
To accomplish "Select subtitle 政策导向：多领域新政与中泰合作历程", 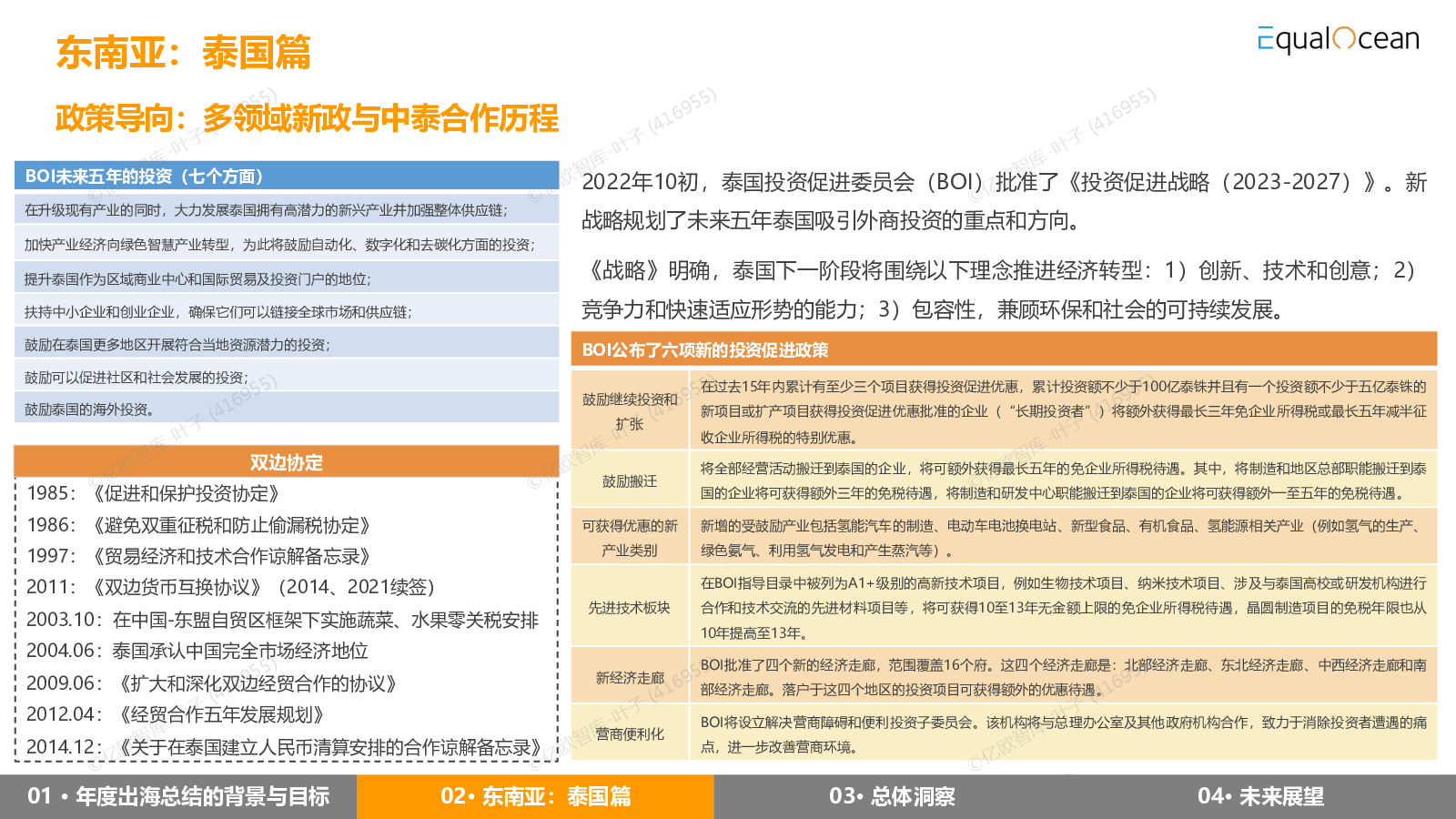I will click(307, 118).
